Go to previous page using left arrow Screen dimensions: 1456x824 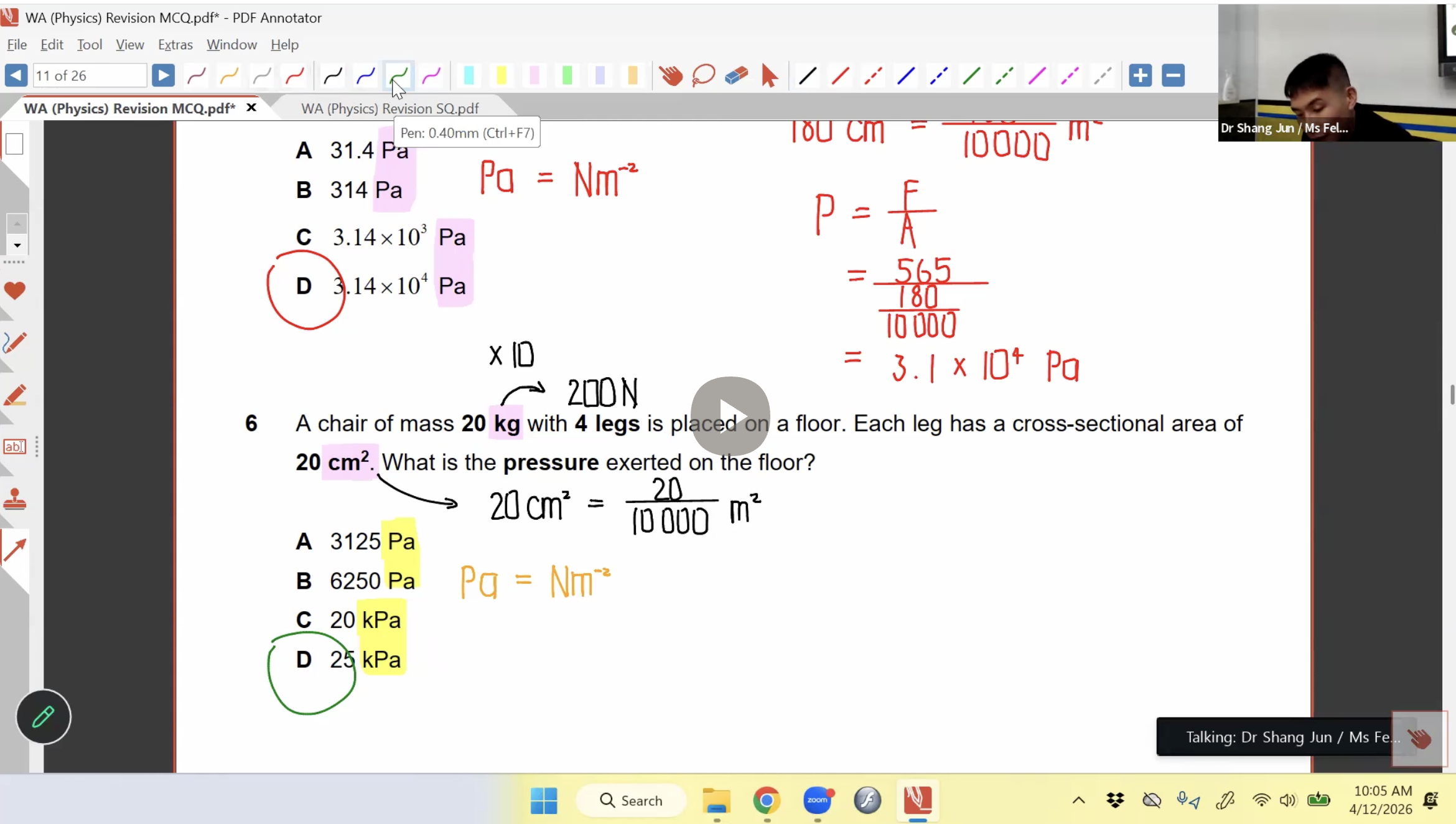pos(16,75)
